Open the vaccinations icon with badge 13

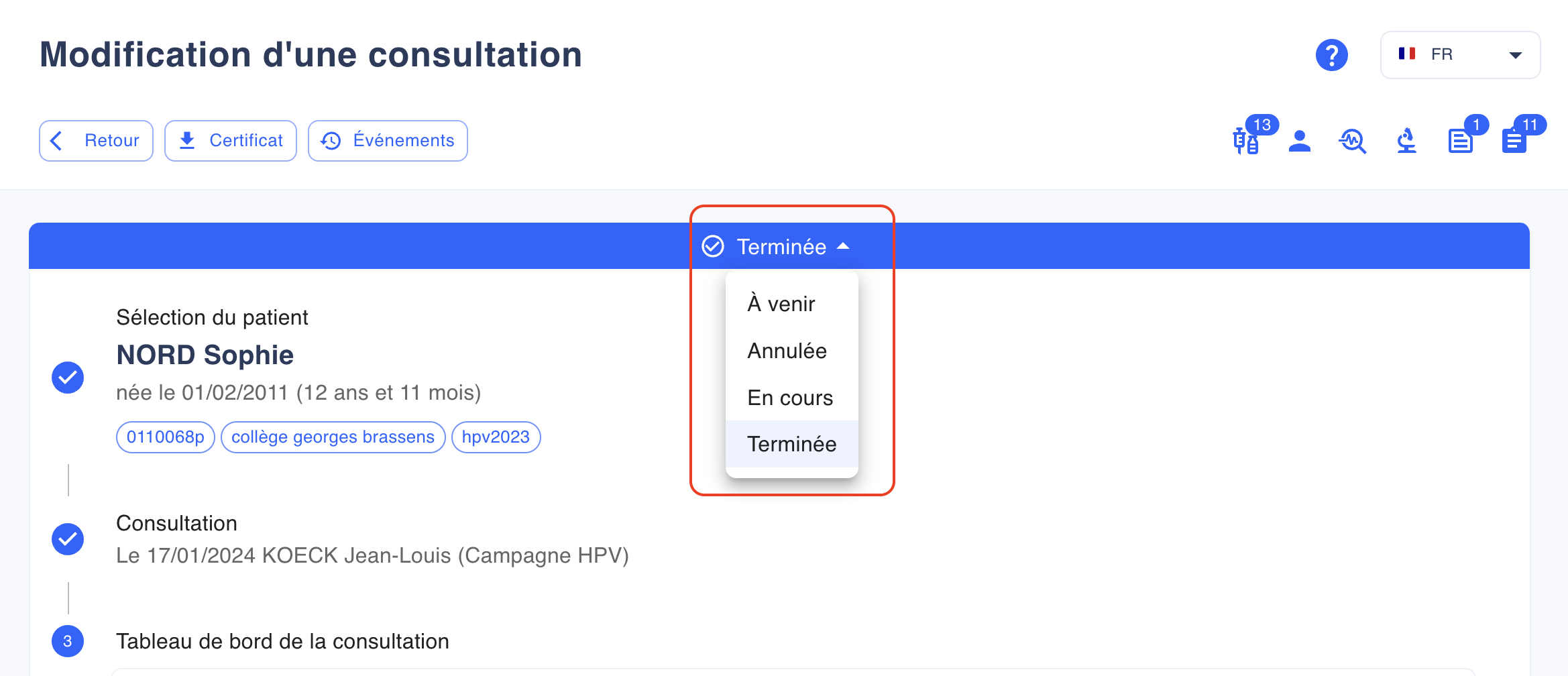point(1246,141)
